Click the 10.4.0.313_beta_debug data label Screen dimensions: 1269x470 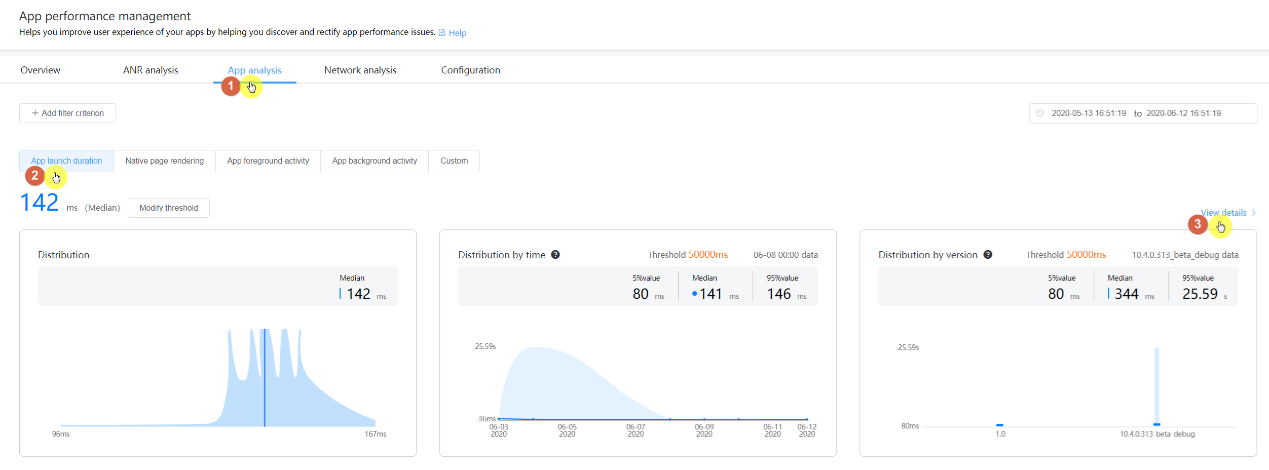click(1185, 255)
